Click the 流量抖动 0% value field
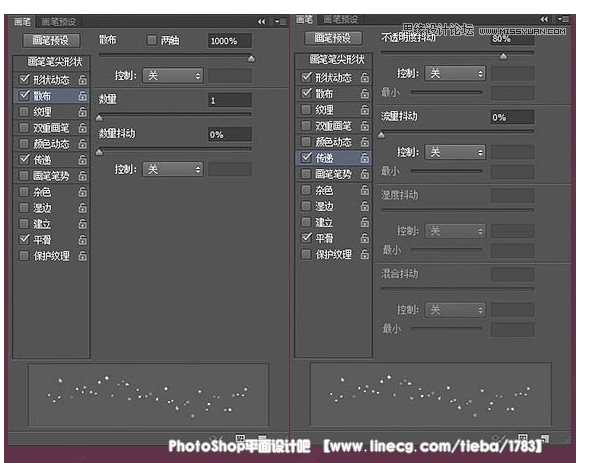Viewport: 592px width, 463px height. (512, 117)
